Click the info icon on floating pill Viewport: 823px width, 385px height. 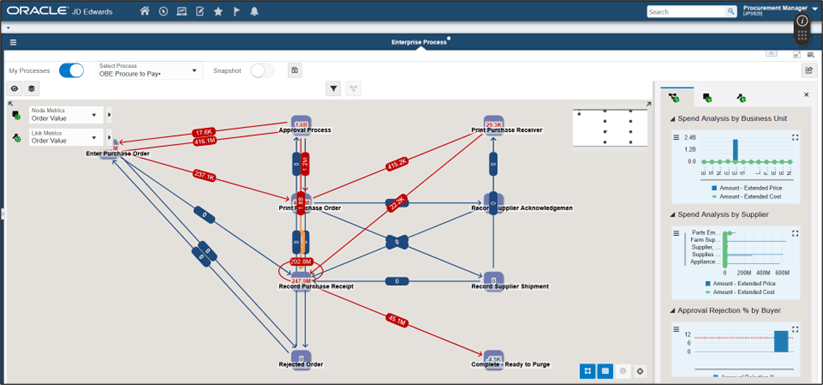802,21
